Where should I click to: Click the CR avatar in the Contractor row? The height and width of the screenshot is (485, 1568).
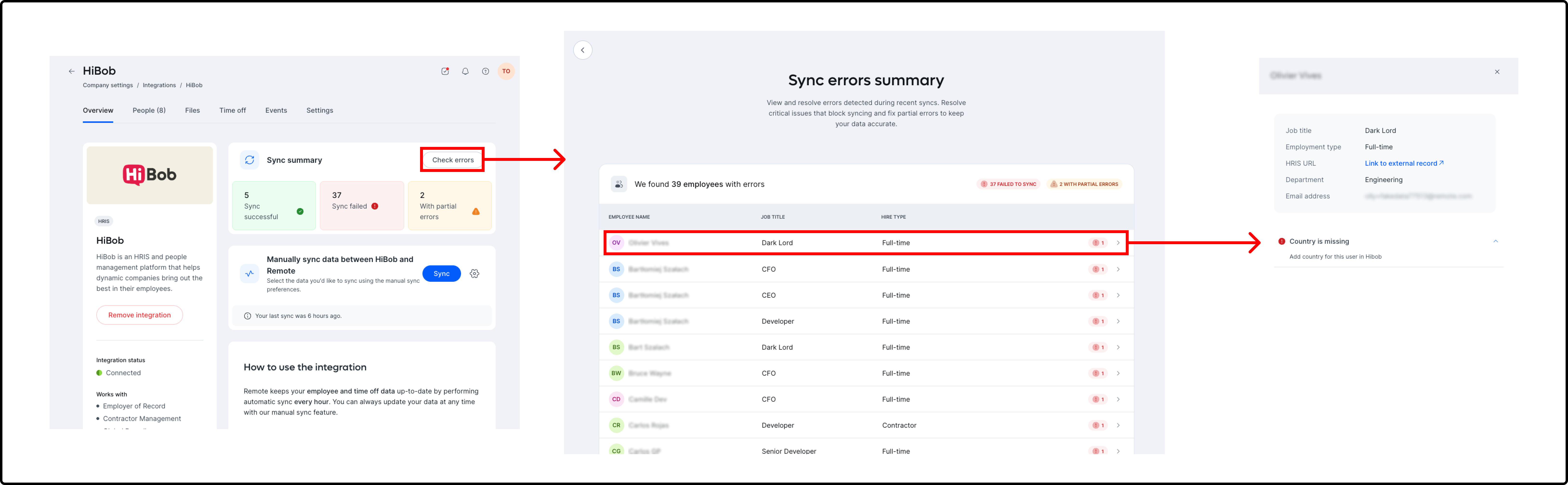[616, 425]
